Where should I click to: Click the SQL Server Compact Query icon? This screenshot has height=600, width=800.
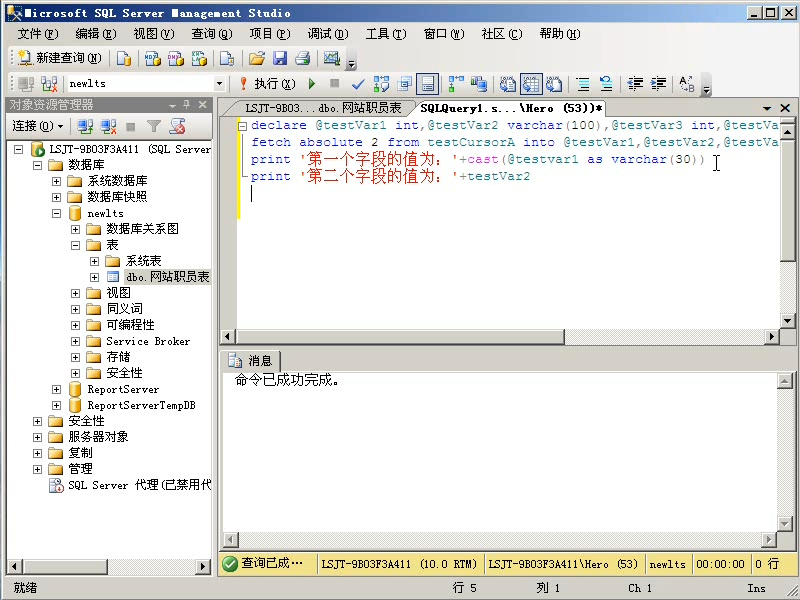227,58
